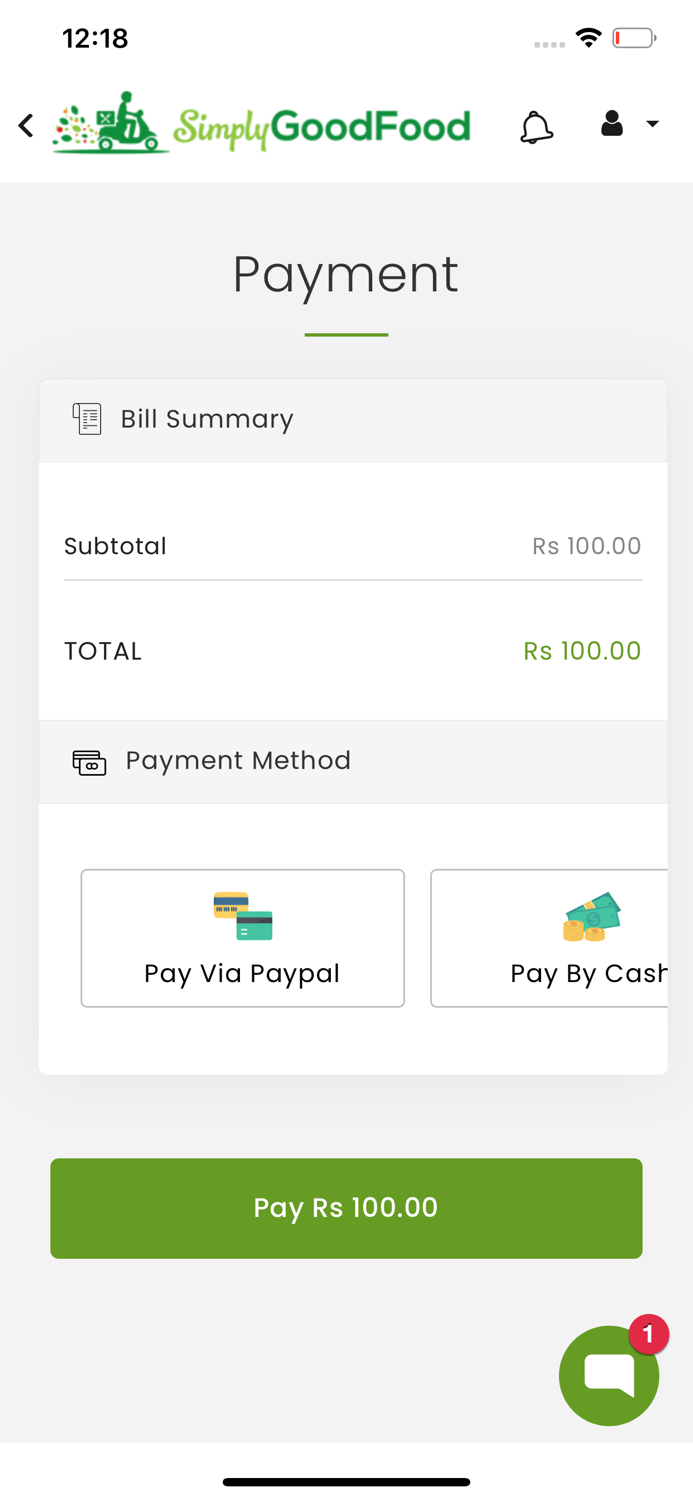Click the back arrow
693x1500 pixels.
pyautogui.click(x=25, y=124)
